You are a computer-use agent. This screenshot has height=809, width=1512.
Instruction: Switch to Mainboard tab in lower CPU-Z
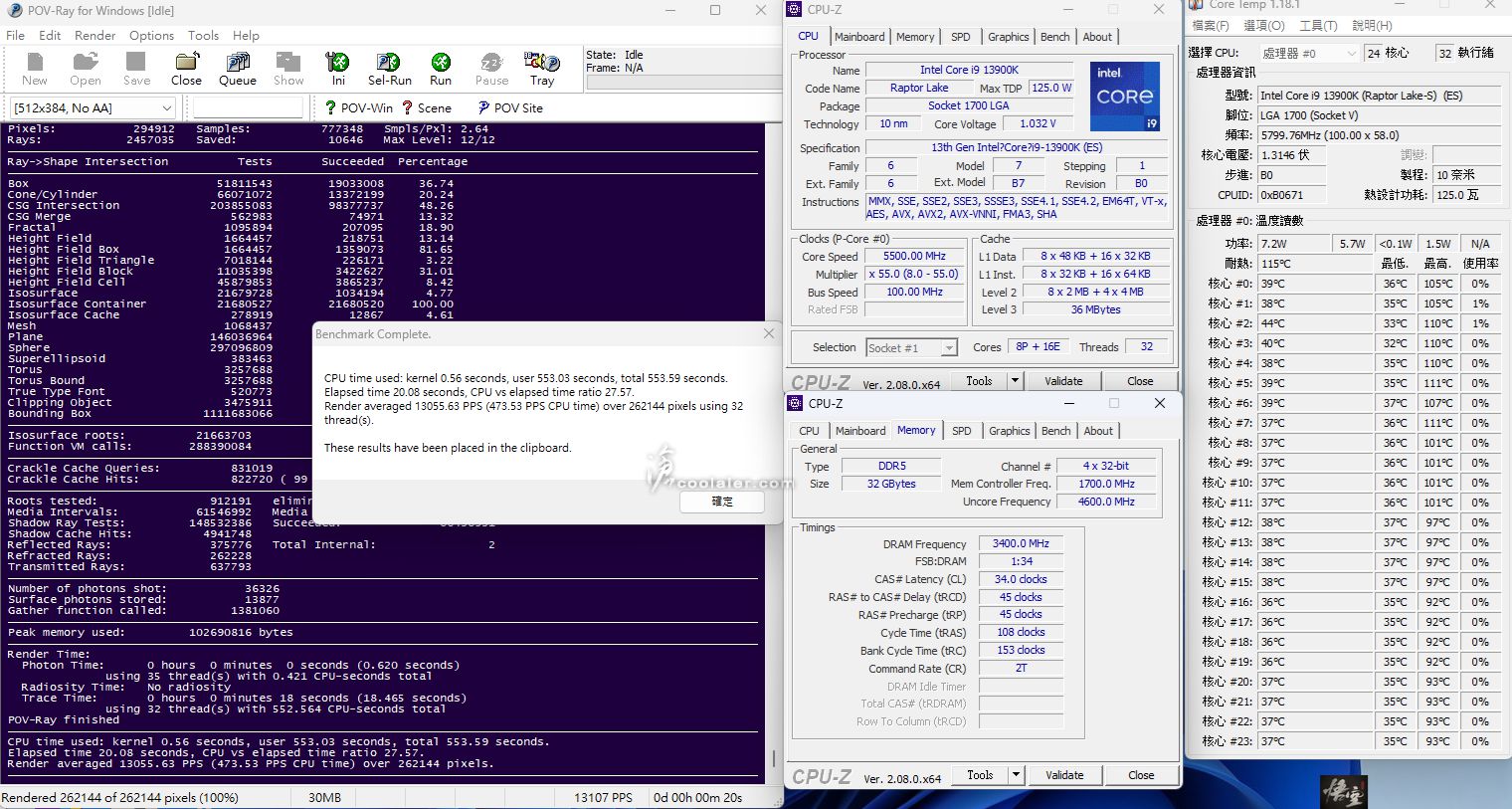pyautogui.click(x=860, y=431)
